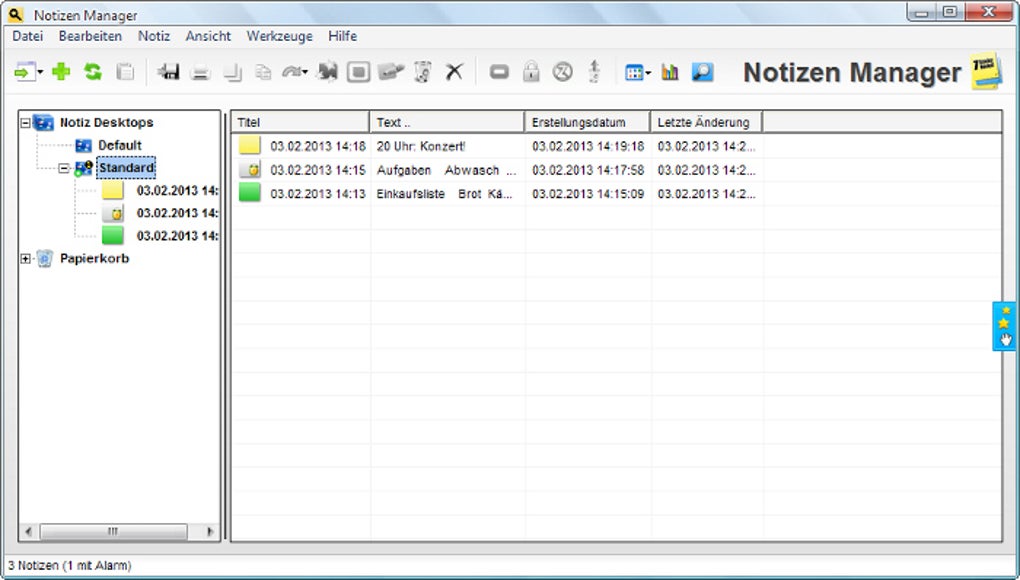Create a new note with the green plus icon
Screen dimensions: 1020x580
pos(60,71)
